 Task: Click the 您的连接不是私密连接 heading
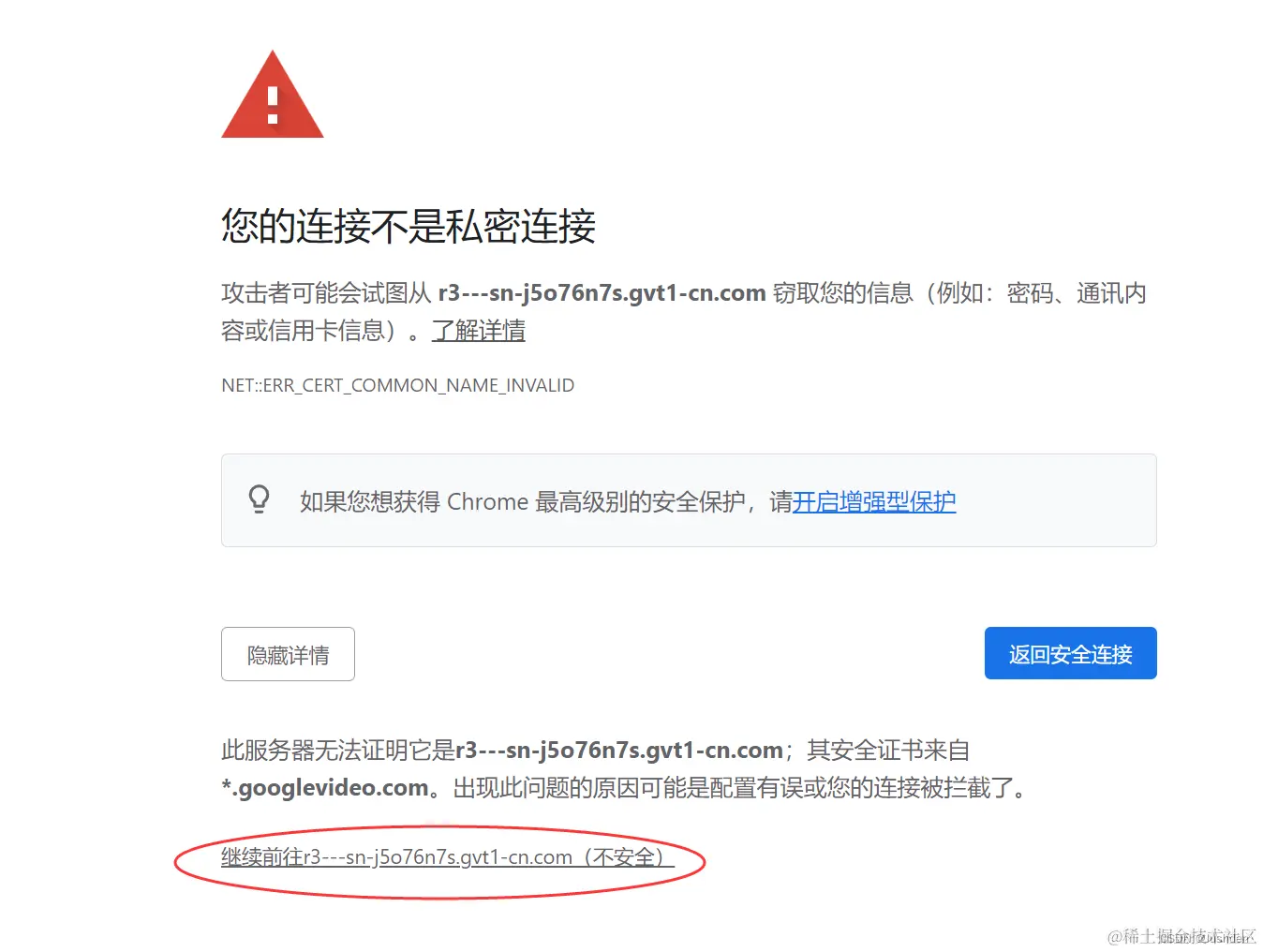(409, 227)
